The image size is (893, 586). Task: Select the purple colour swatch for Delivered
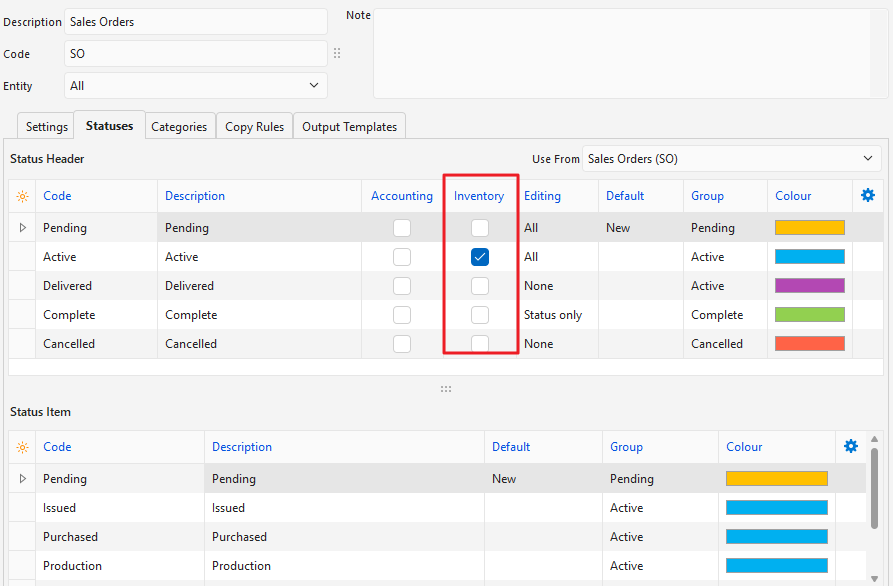pyautogui.click(x=809, y=286)
